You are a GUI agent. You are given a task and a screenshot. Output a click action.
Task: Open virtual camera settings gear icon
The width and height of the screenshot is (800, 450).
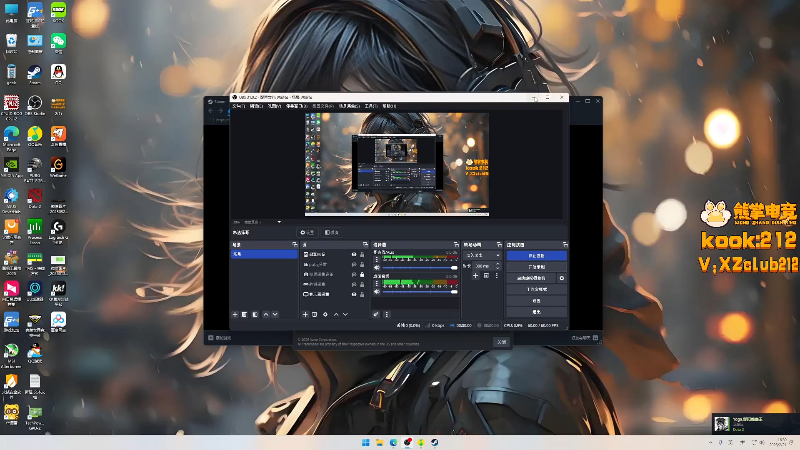562,278
